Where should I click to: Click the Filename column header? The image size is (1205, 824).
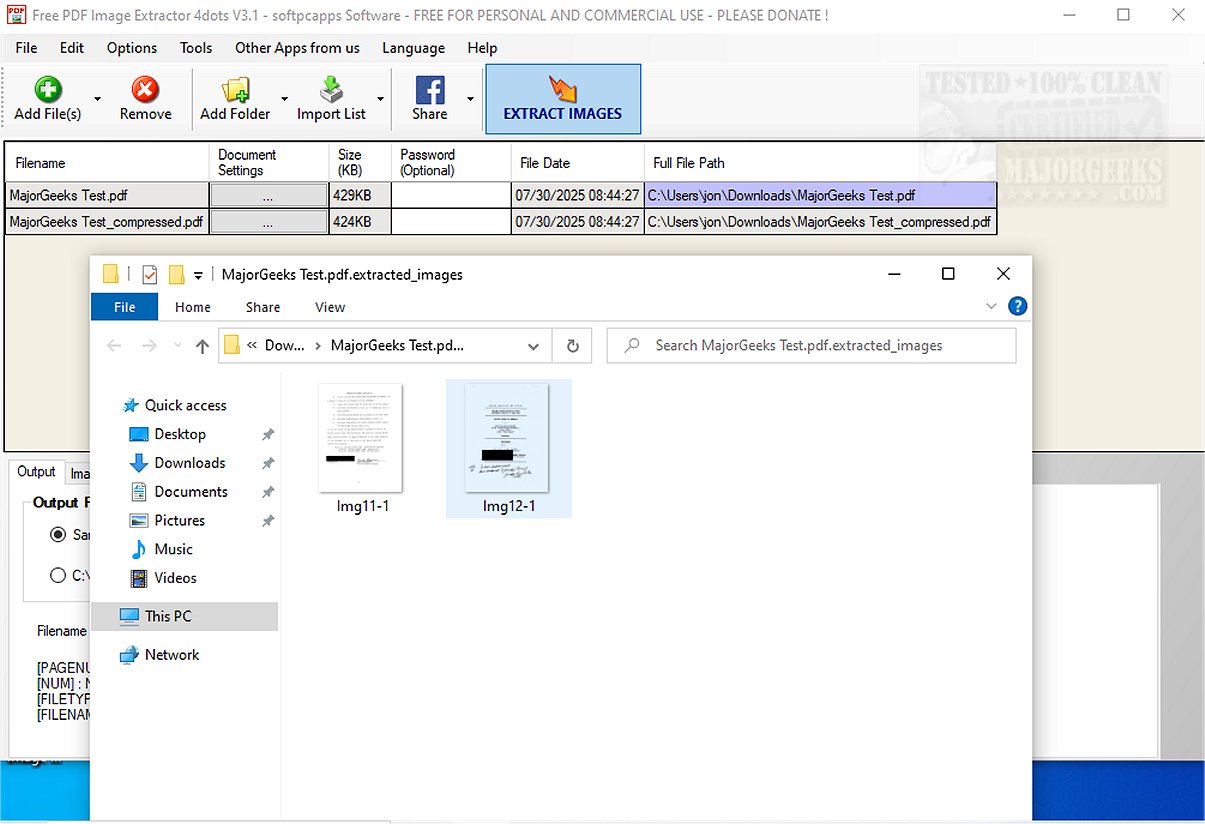pyautogui.click(x=107, y=163)
